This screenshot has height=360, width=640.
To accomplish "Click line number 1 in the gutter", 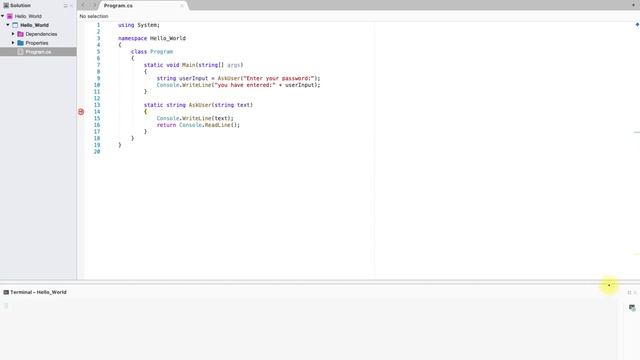I will tap(98, 25).
